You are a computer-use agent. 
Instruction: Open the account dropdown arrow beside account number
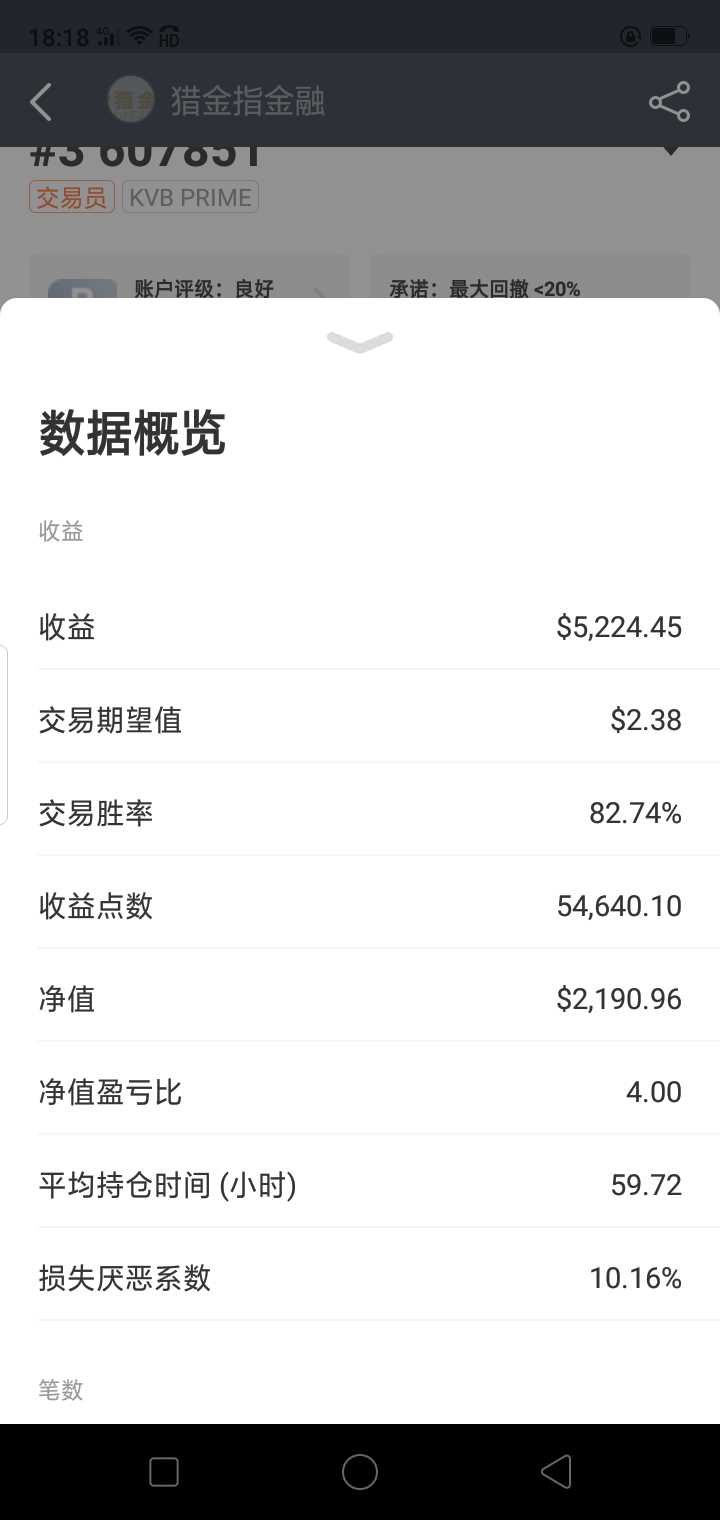671,152
